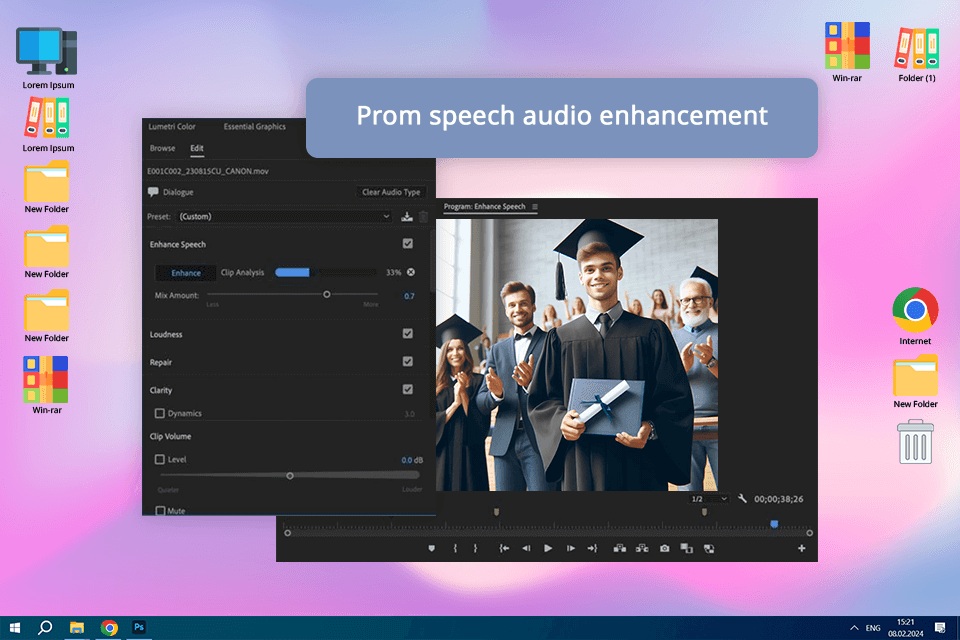The image size is (960, 640).
Task: Cancel clip analysis with the X icon
Action: pyautogui.click(x=411, y=272)
